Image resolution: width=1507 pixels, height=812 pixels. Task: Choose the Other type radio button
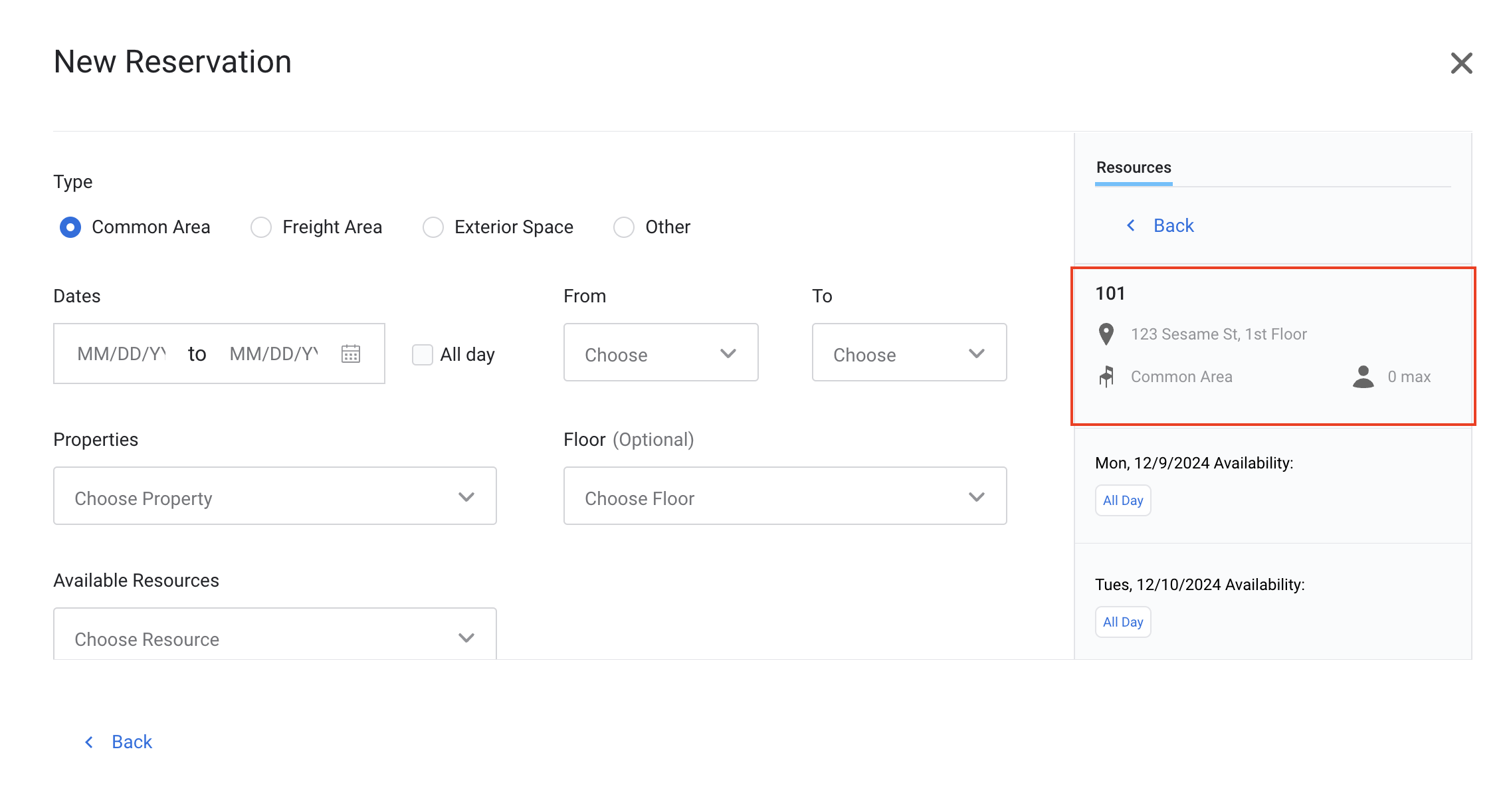pyautogui.click(x=624, y=227)
